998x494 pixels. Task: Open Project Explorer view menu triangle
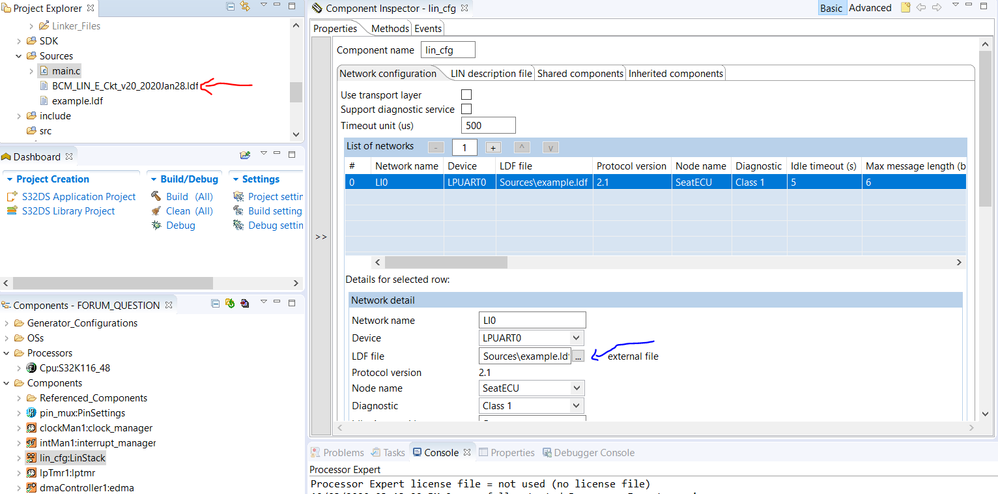click(264, 6)
